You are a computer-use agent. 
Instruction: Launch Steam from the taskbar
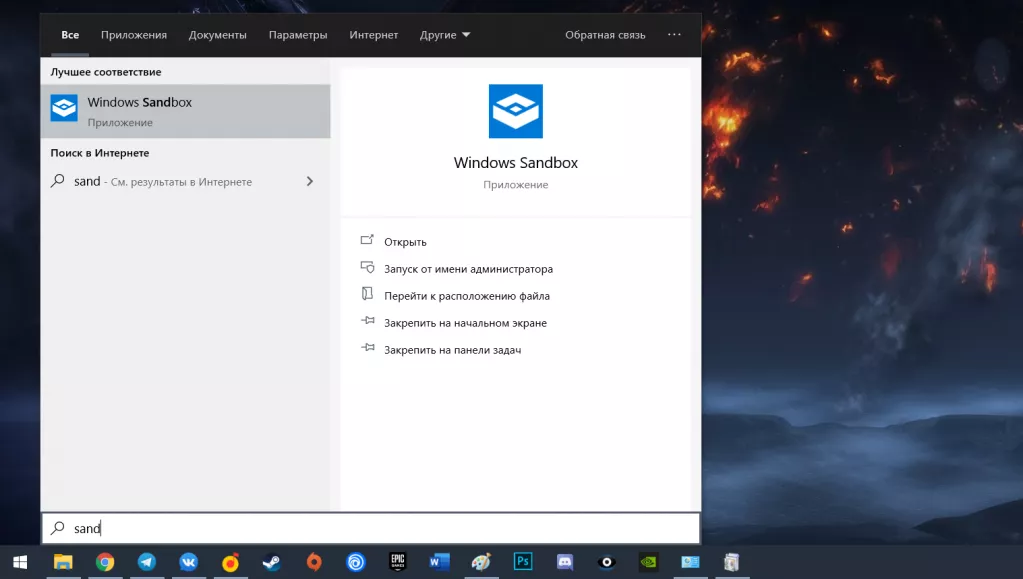(272, 562)
